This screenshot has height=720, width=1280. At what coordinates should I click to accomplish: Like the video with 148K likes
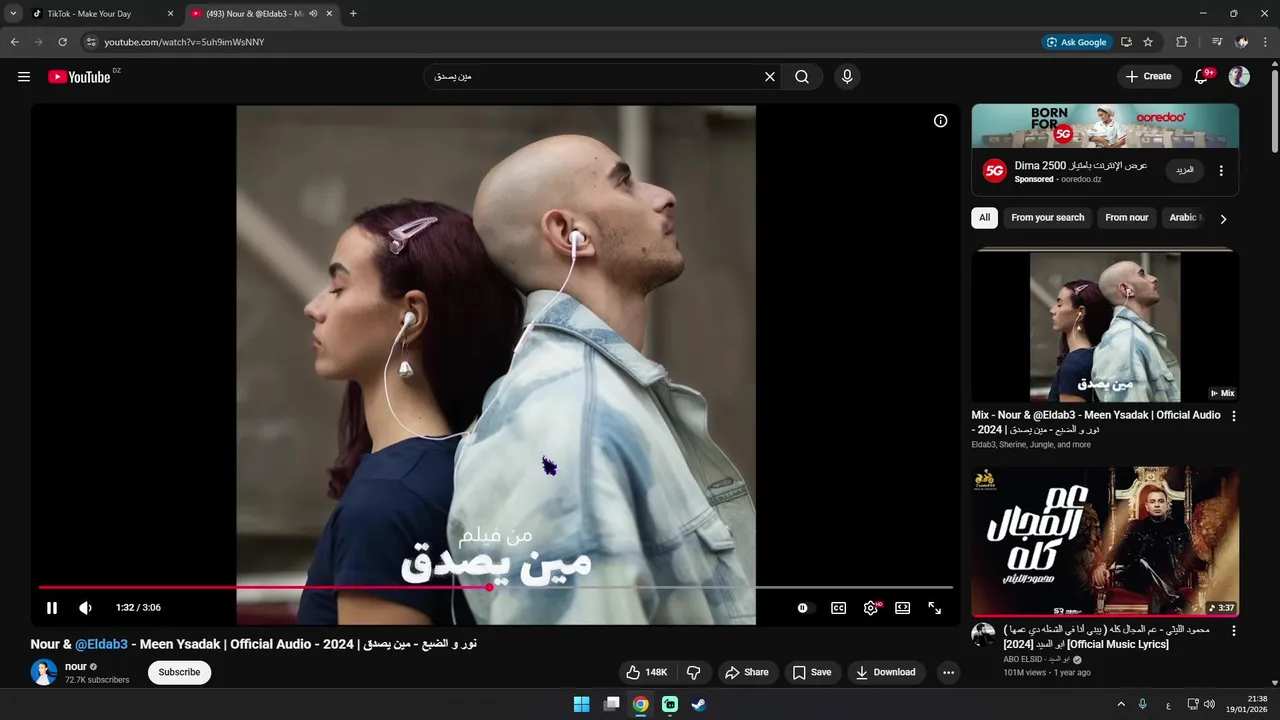[x=646, y=672]
